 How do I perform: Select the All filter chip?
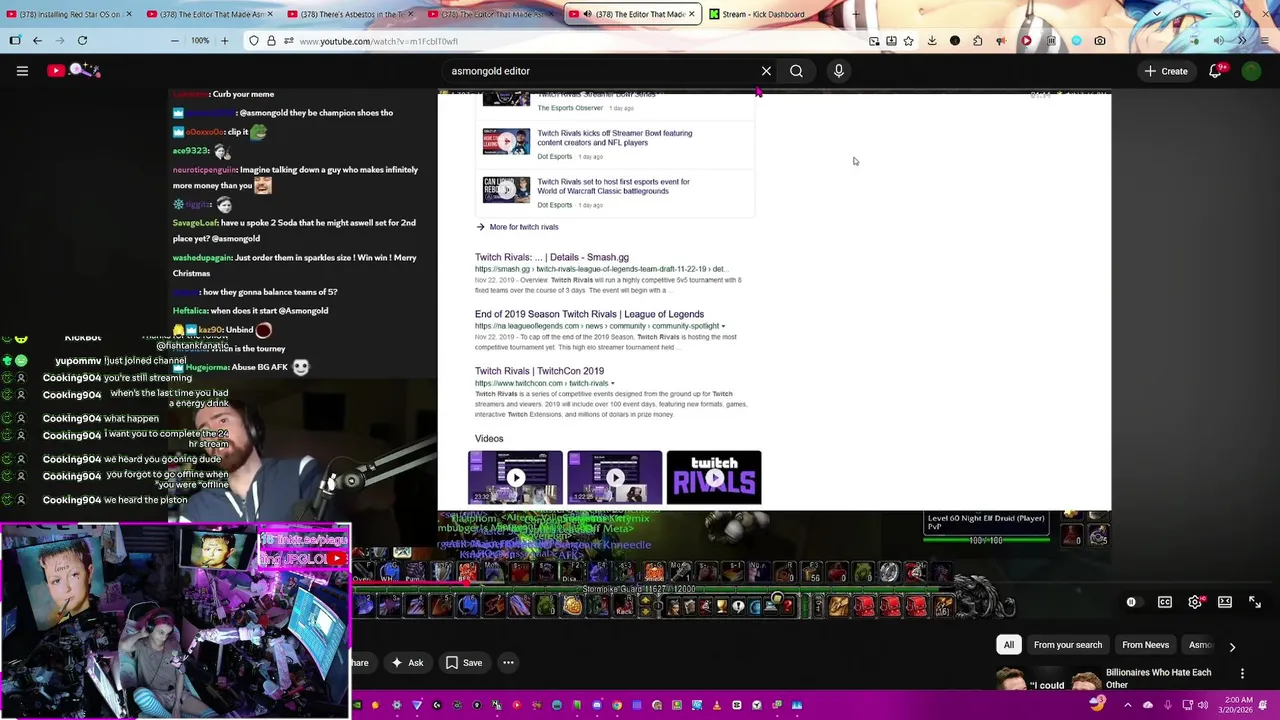tap(1009, 645)
